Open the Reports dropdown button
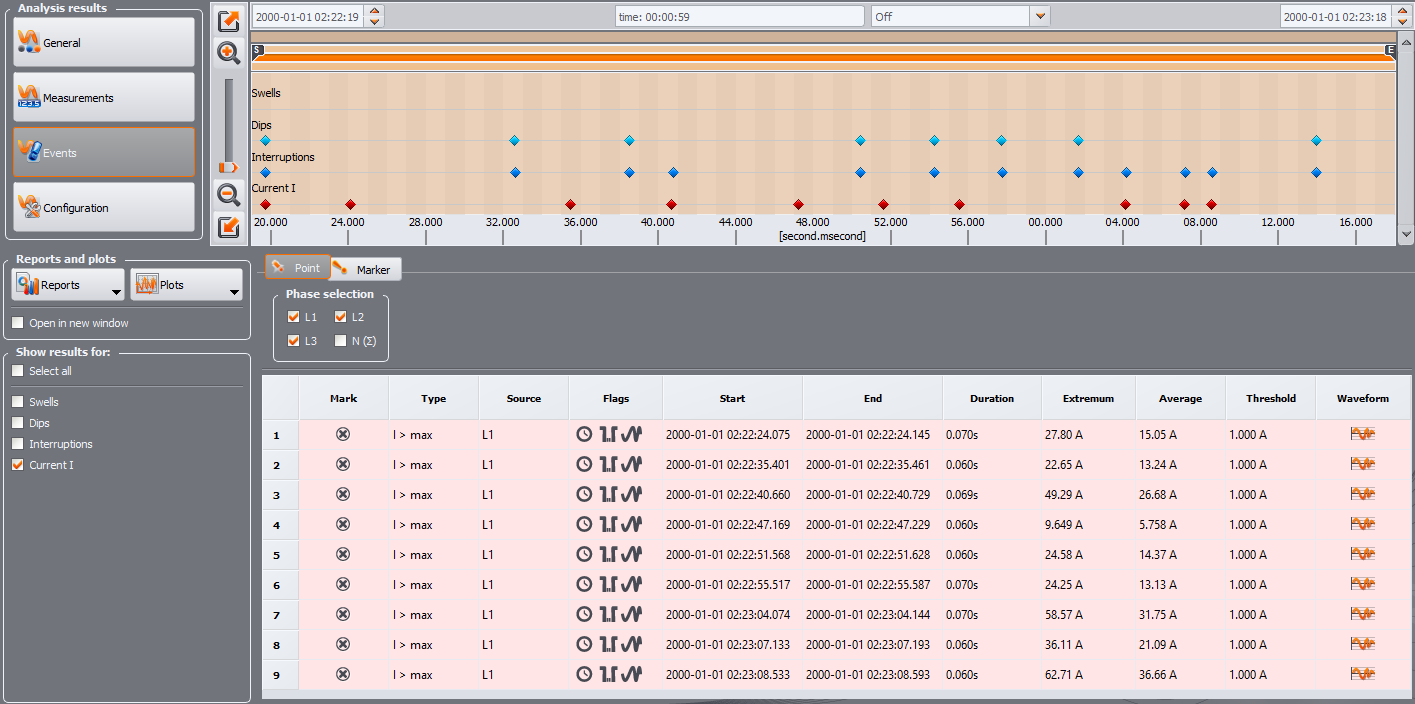Screen dimensions: 1415x704 (68, 285)
